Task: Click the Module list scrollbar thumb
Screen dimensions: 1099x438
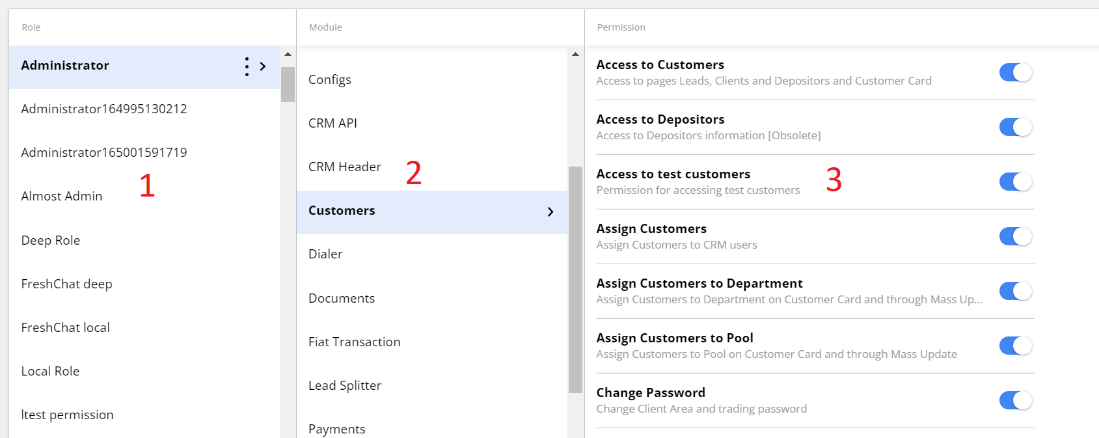Action: [x=575, y=280]
